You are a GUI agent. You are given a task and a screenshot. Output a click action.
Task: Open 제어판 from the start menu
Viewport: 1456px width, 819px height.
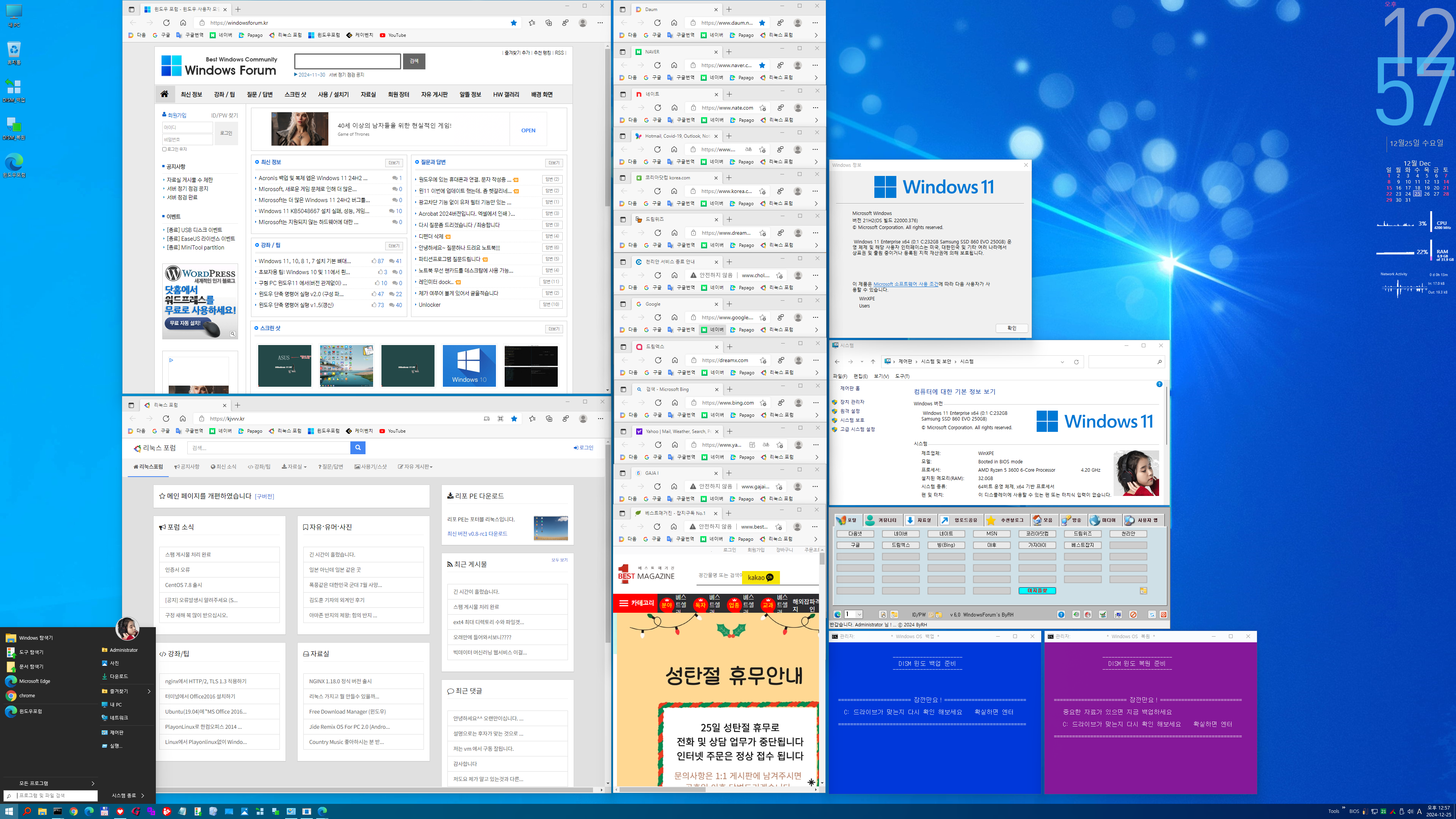coord(116,732)
